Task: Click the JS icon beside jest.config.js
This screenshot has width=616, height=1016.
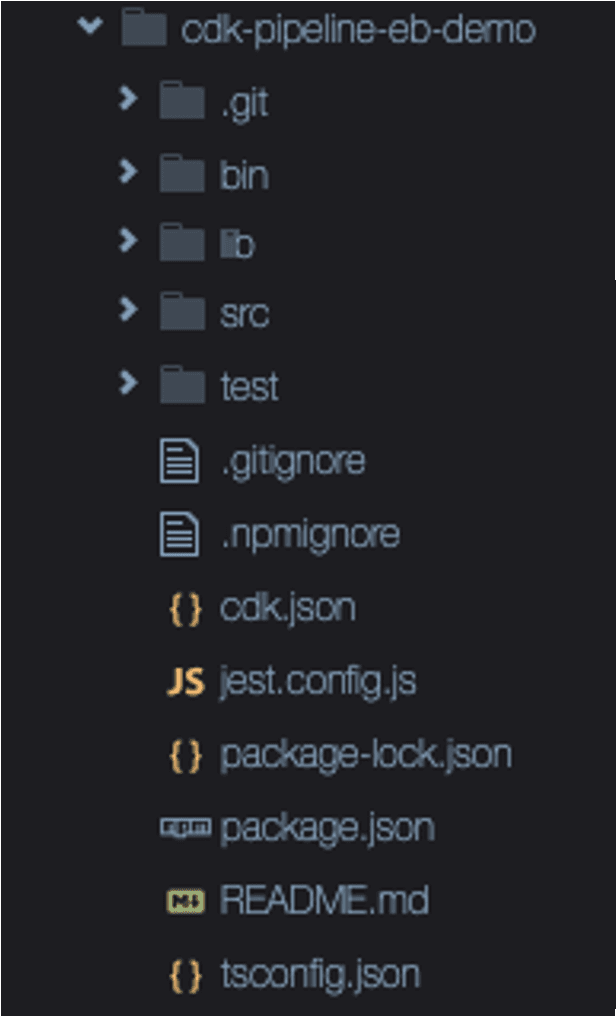Action: pyautogui.click(x=185, y=683)
